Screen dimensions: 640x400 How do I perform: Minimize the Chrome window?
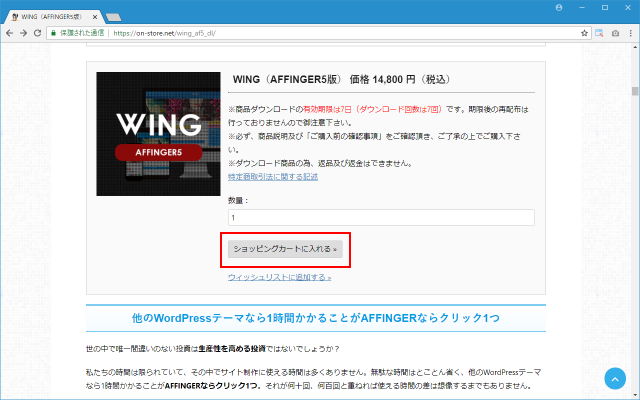582,7
